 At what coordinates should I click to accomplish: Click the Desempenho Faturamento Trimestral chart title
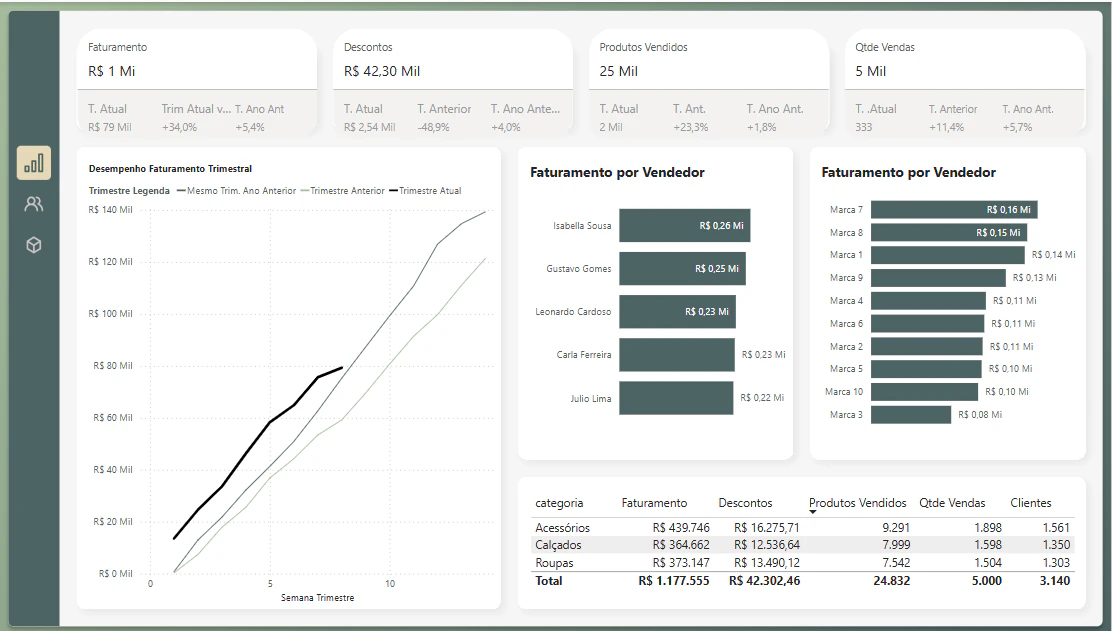coord(170,169)
